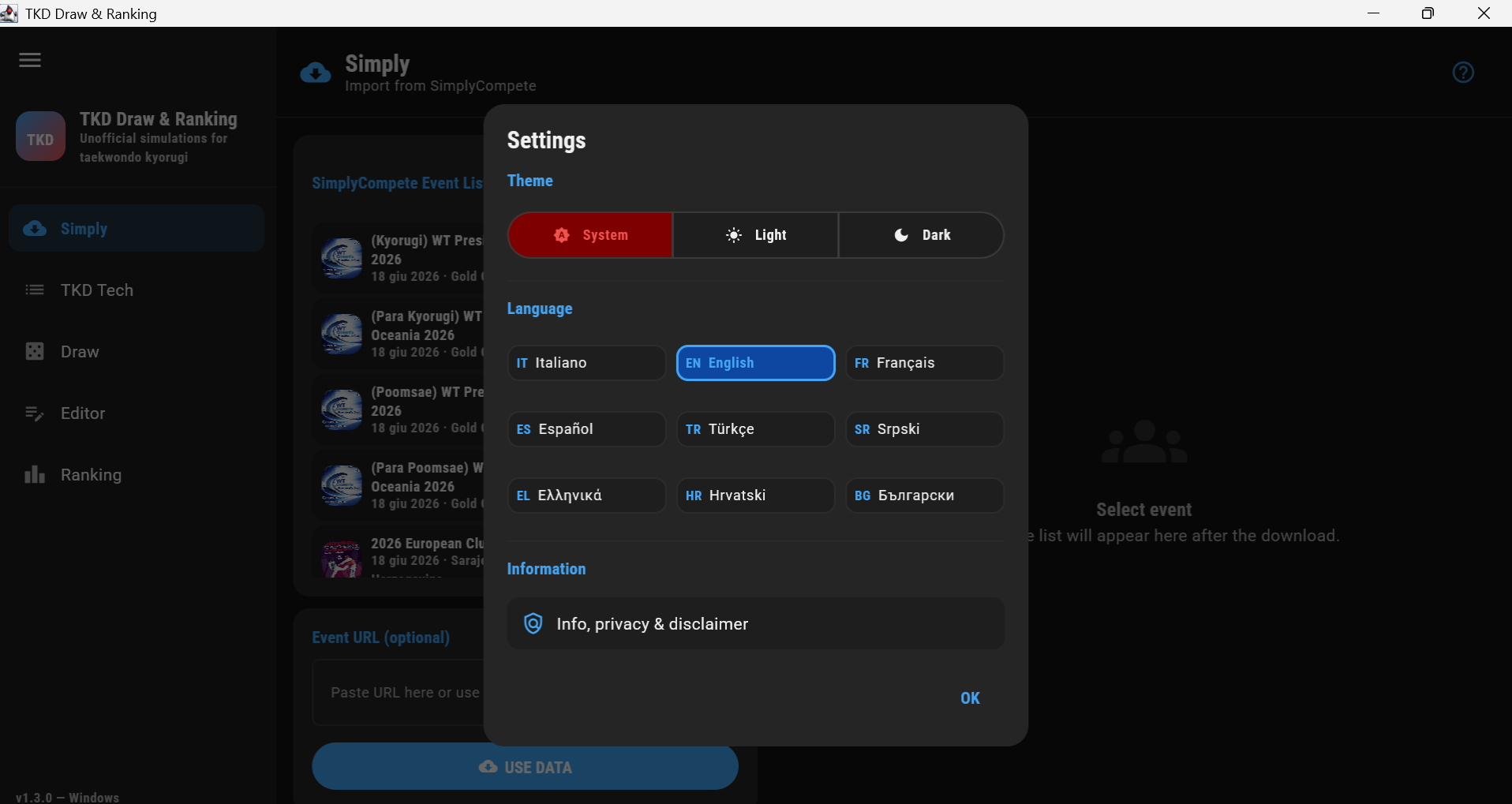Select the Dark theme option
This screenshot has height=804, width=1512.
pos(921,235)
